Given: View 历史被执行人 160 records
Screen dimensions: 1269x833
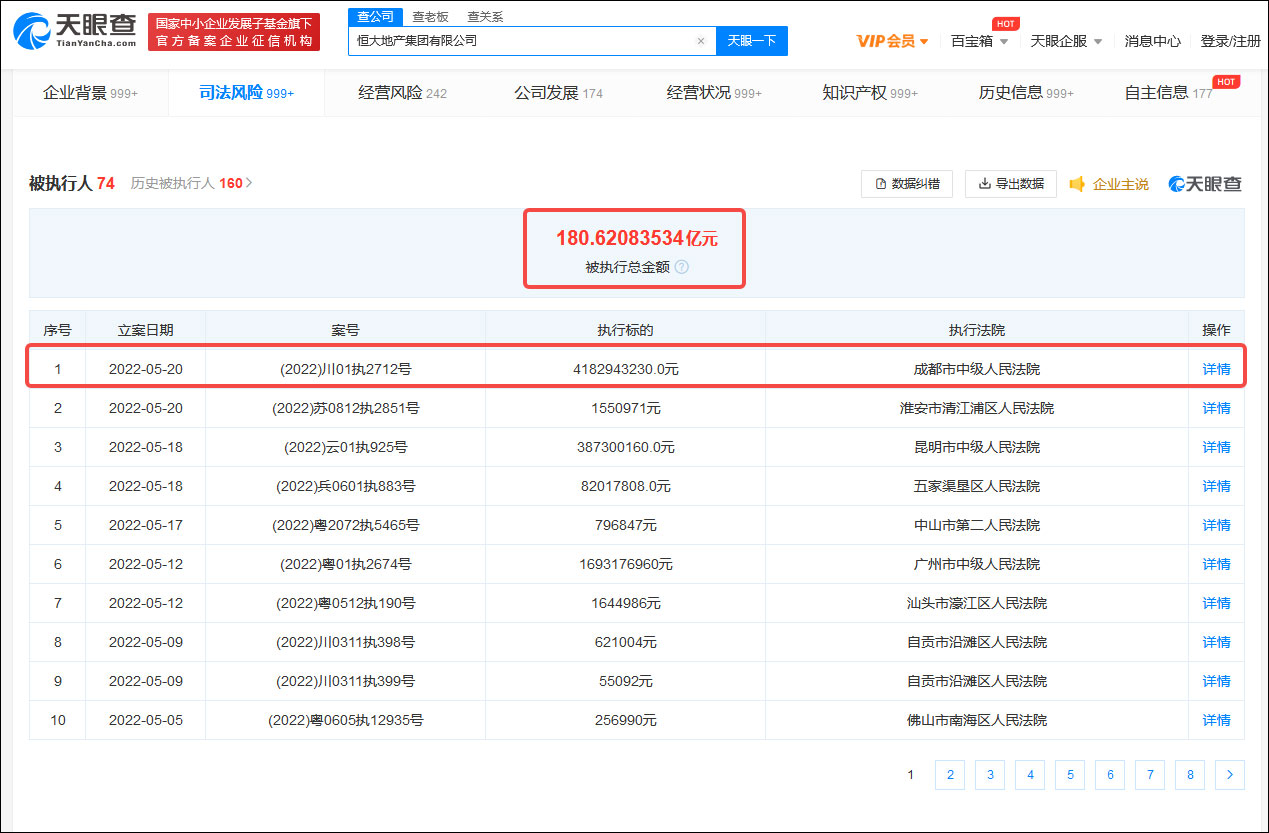Looking at the screenshot, I should coord(188,183).
